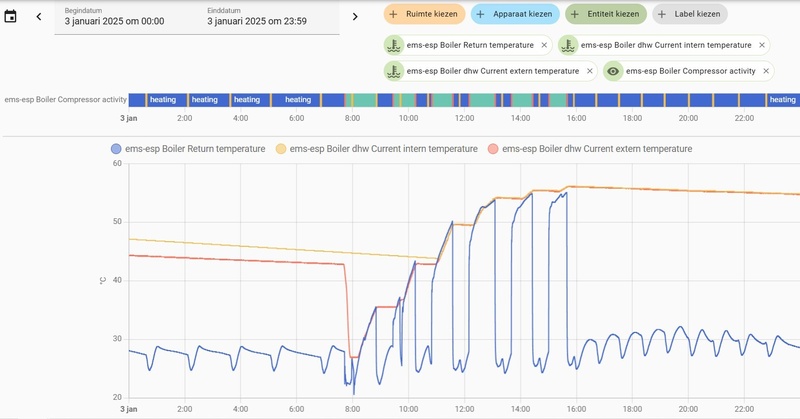Open the Ruimte kiezen area picker

pyautogui.click(x=424, y=14)
